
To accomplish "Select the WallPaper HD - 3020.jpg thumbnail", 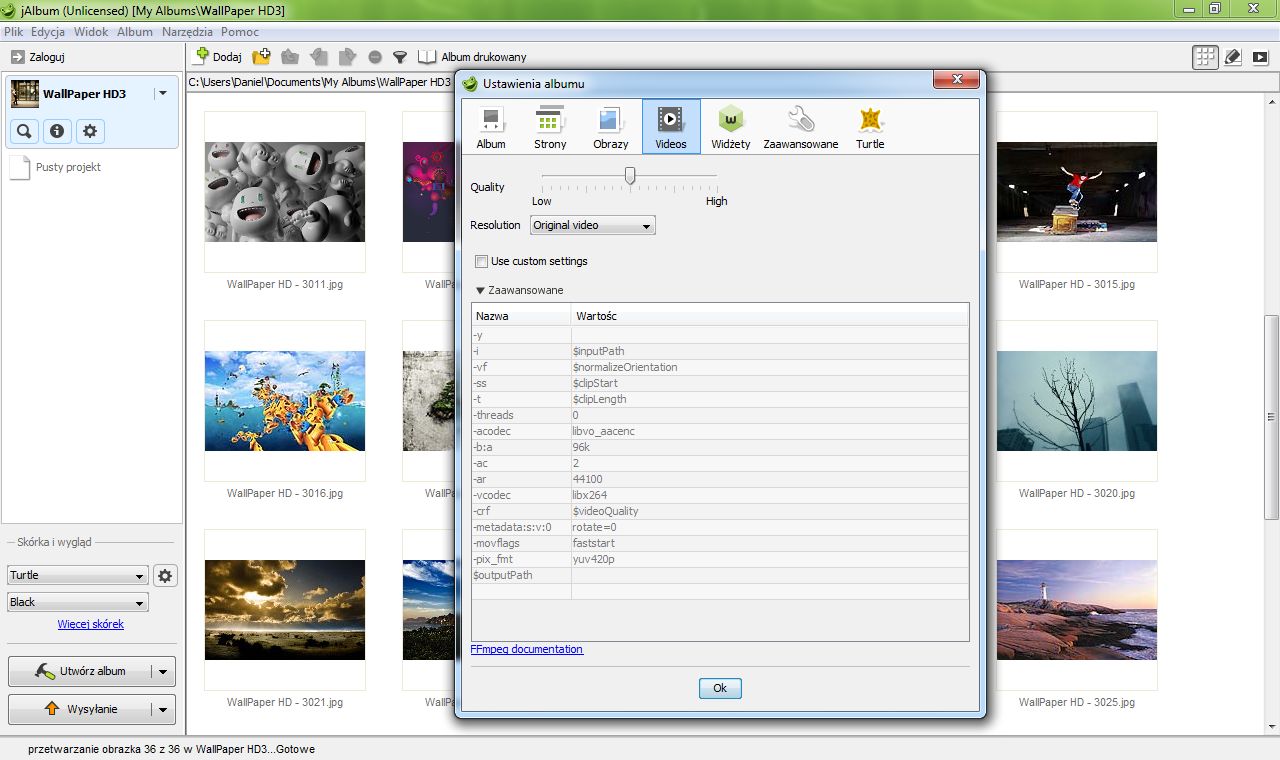I will click(1077, 401).
